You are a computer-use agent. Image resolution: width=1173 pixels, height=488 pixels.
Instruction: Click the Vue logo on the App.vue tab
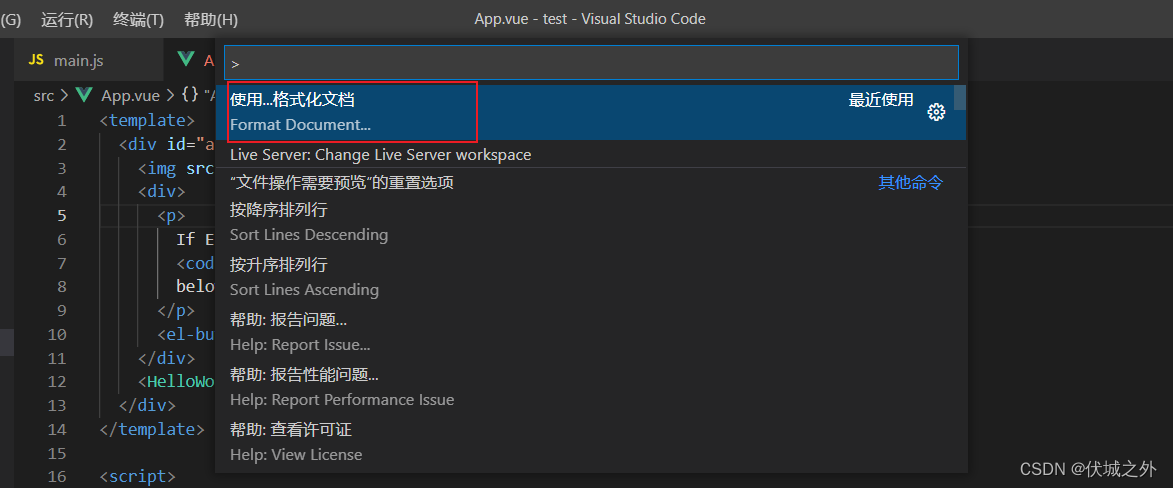(x=185, y=60)
